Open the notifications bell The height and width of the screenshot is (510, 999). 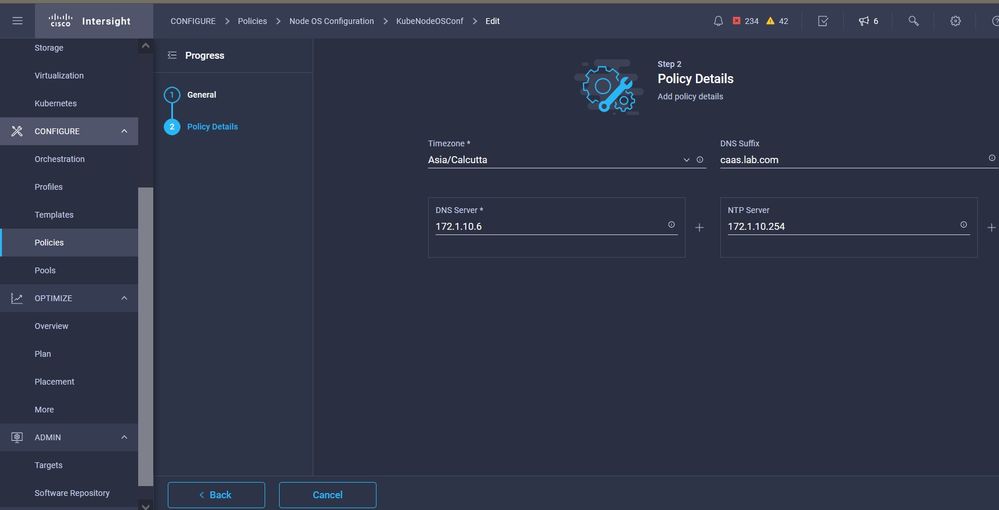pos(718,21)
